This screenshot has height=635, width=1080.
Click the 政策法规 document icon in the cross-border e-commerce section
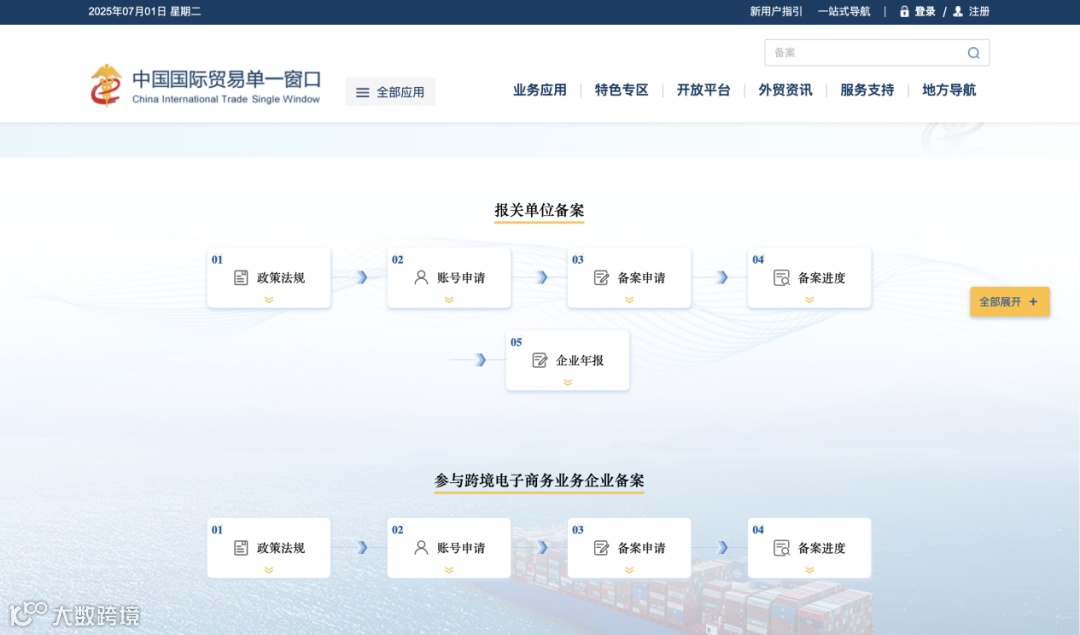point(241,548)
